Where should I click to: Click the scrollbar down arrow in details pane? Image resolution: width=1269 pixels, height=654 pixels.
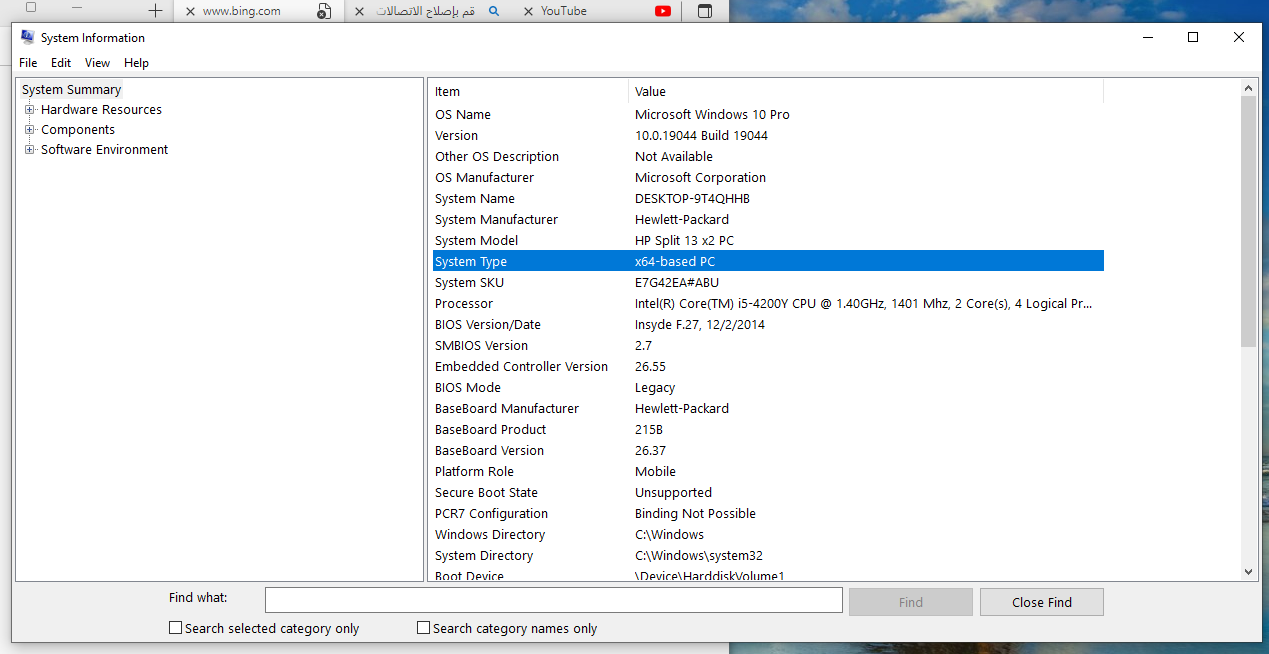pyautogui.click(x=1249, y=571)
